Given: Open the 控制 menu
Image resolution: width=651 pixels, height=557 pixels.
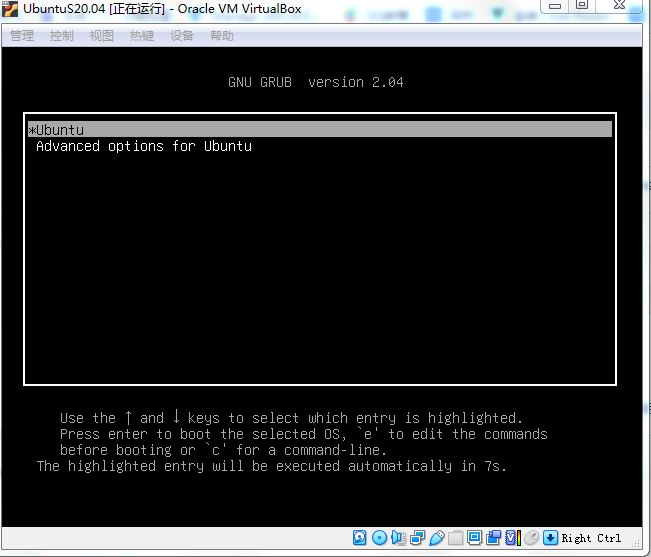Looking at the screenshot, I should (62, 36).
